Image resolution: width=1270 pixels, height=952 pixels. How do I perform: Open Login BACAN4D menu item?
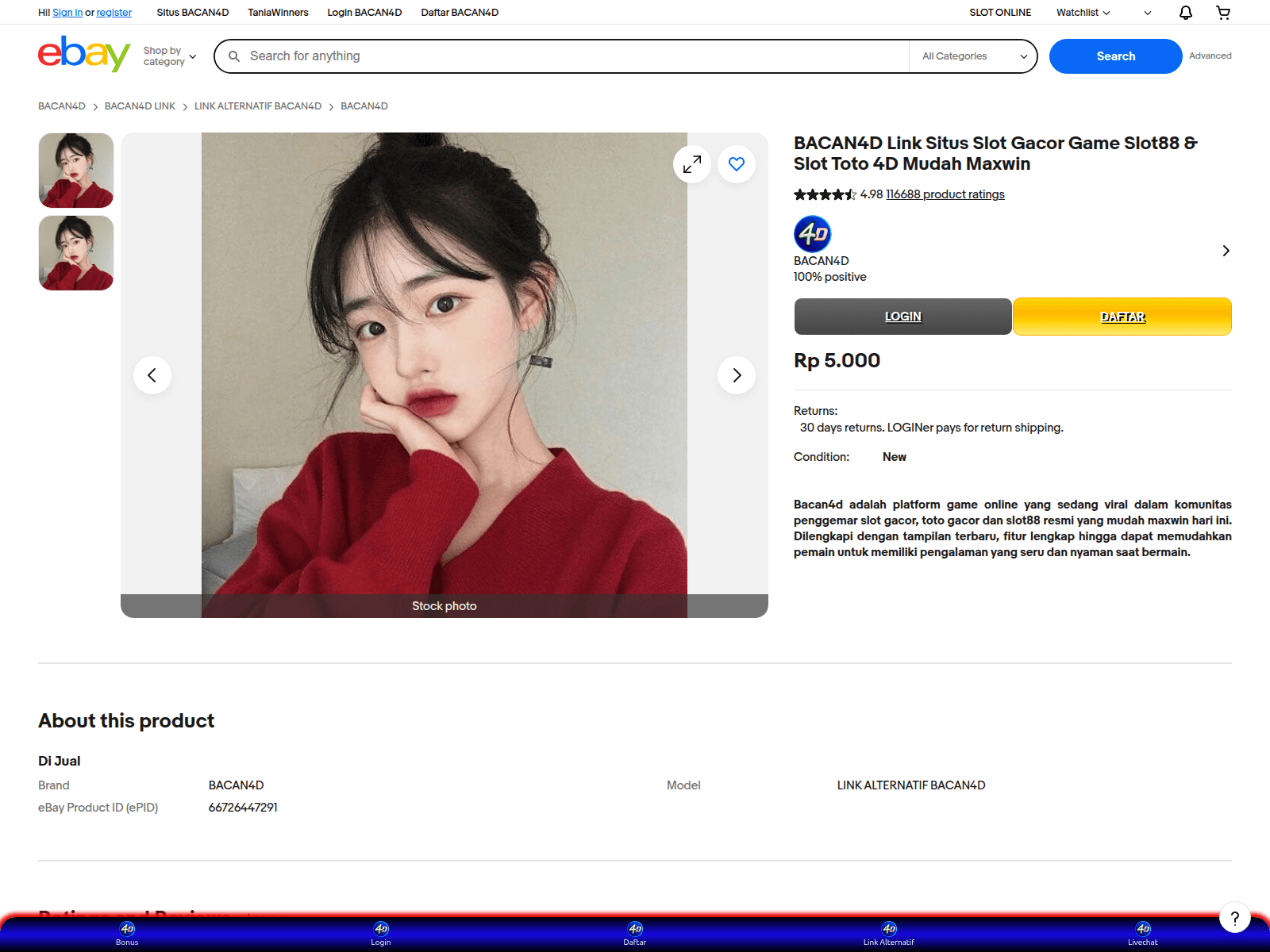tap(364, 13)
